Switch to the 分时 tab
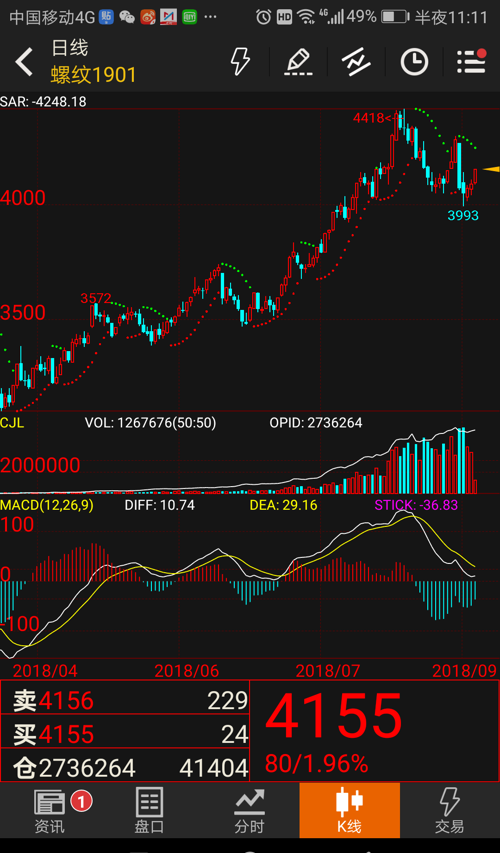Screen dimensions: 500x853 pyautogui.click(x=249, y=811)
